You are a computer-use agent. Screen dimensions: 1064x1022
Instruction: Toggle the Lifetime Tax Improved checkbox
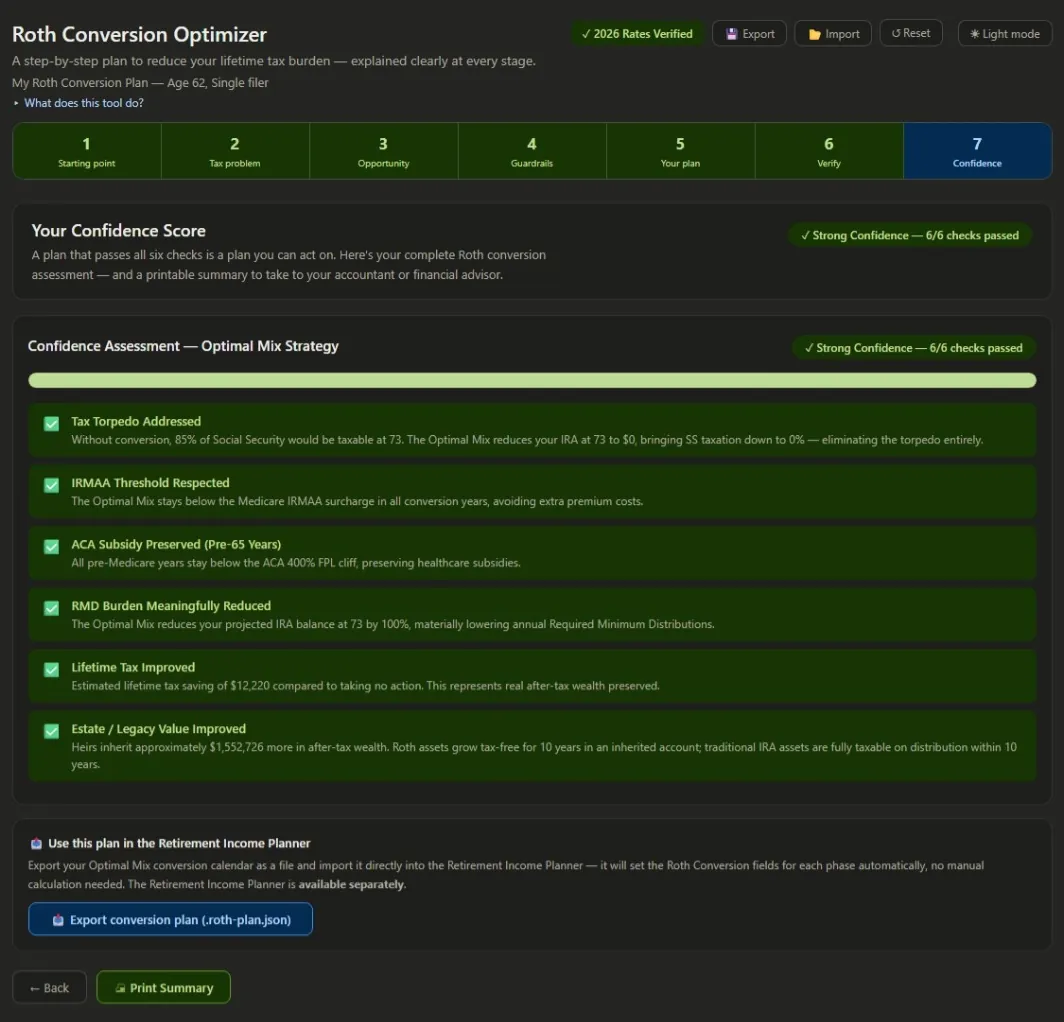tap(52, 670)
